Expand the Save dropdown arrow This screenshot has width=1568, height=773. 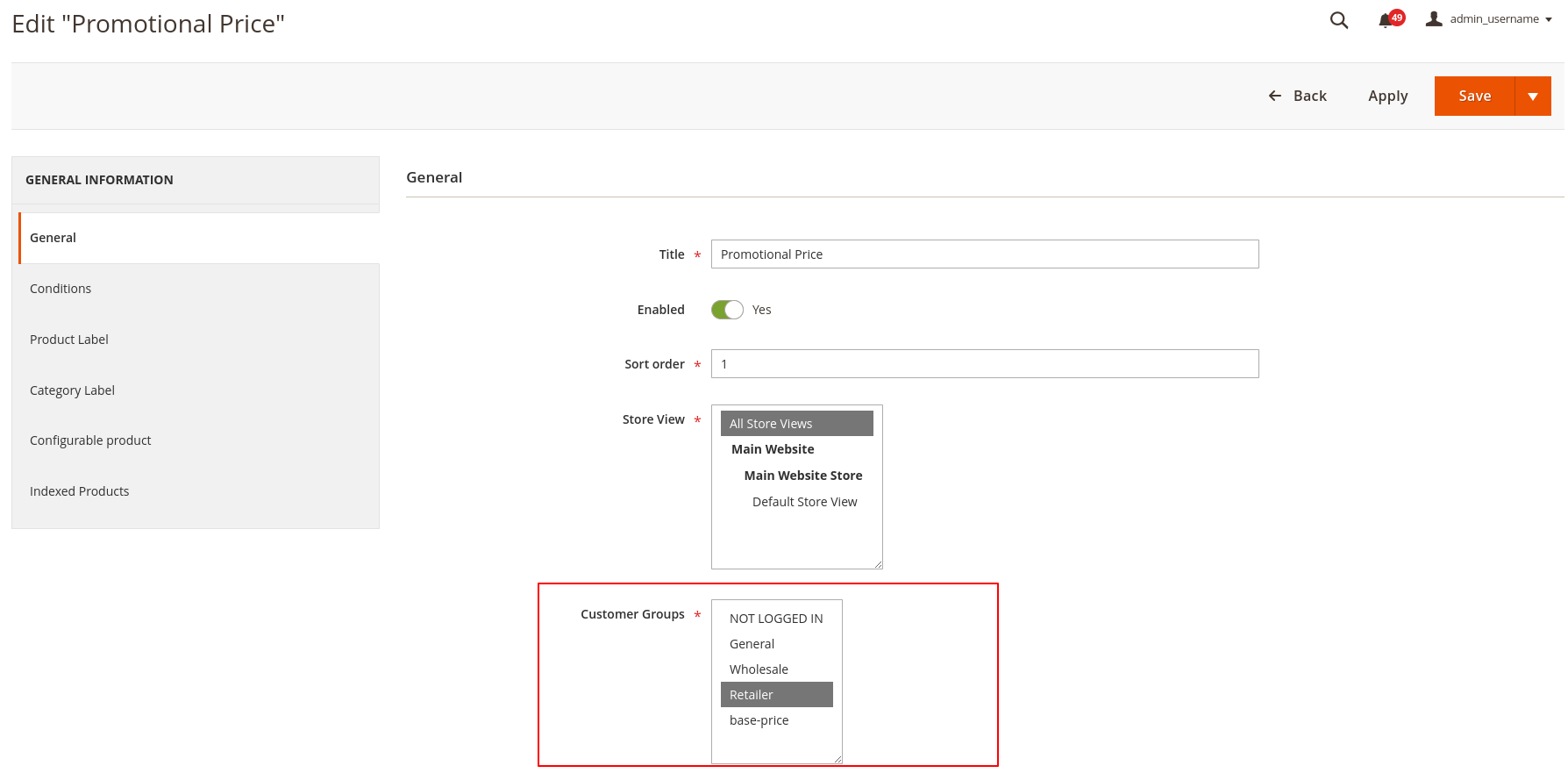click(1532, 96)
